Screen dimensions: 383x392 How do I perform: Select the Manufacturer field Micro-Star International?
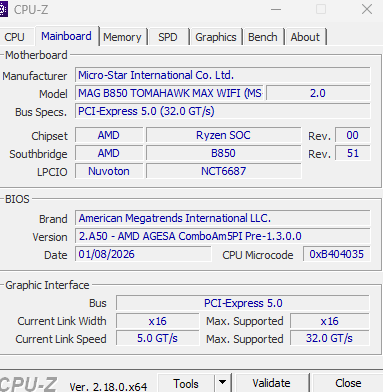[x=223, y=75]
